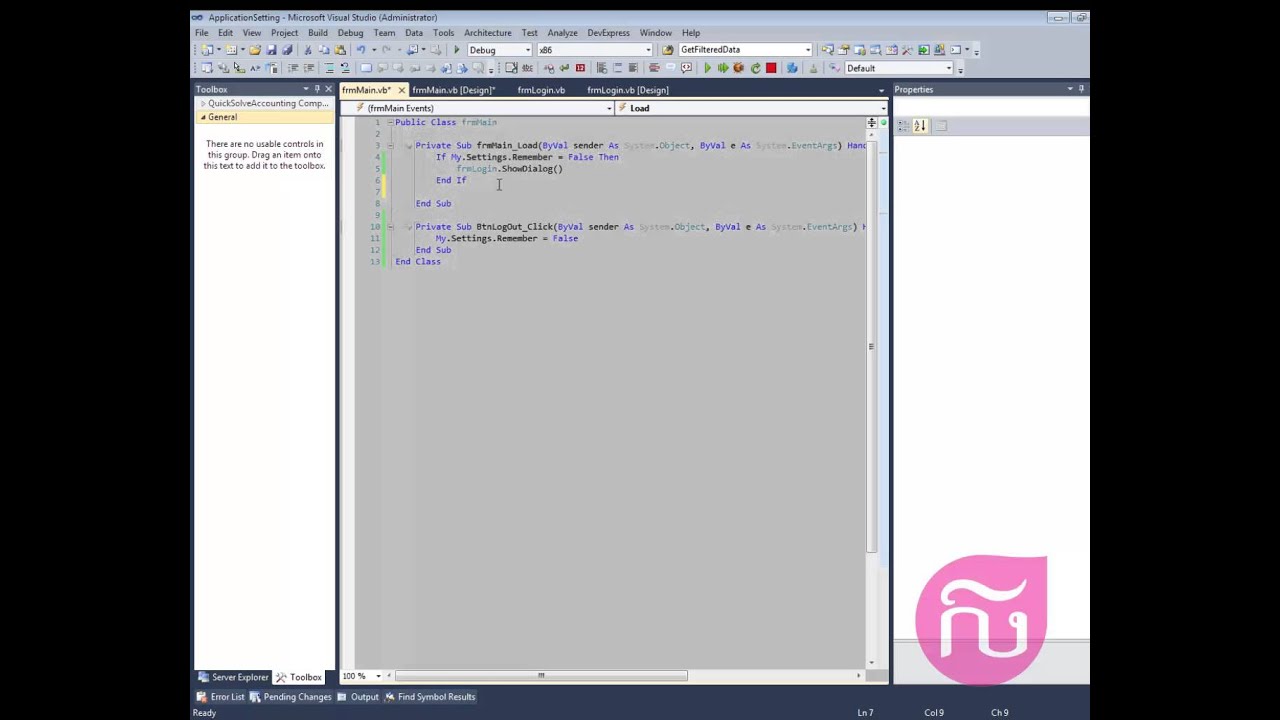The image size is (1280, 720).
Task: Open the Server Explorer tab
Action: coord(233,677)
